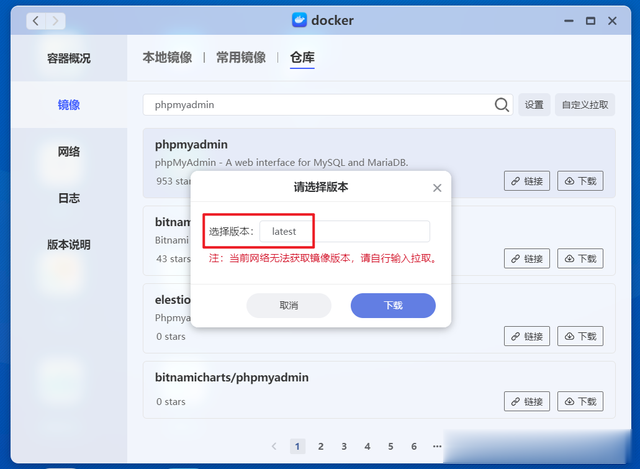Open 版本说明 in the sidebar
This screenshot has height=469, width=640.
tap(69, 245)
